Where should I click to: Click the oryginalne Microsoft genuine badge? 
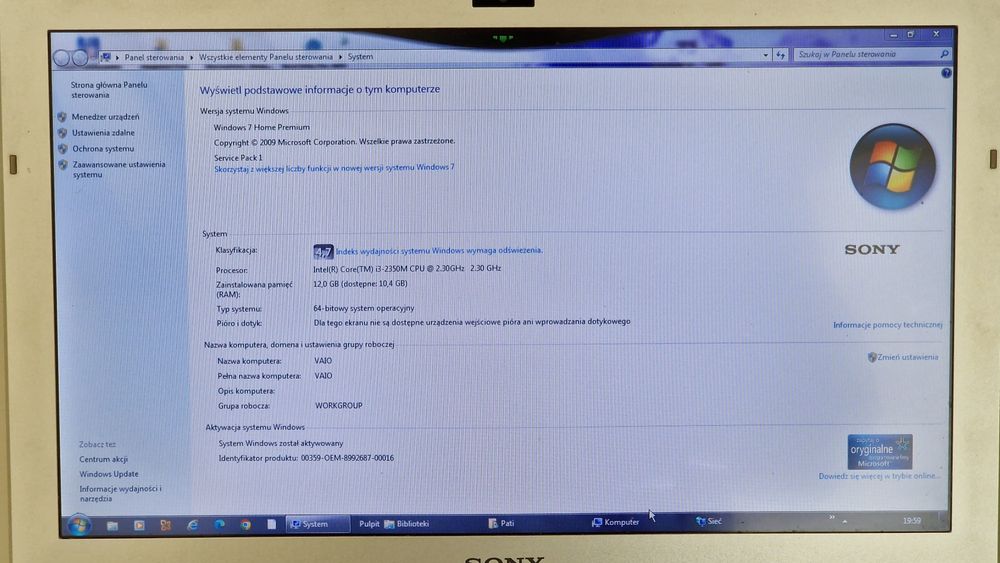879,451
